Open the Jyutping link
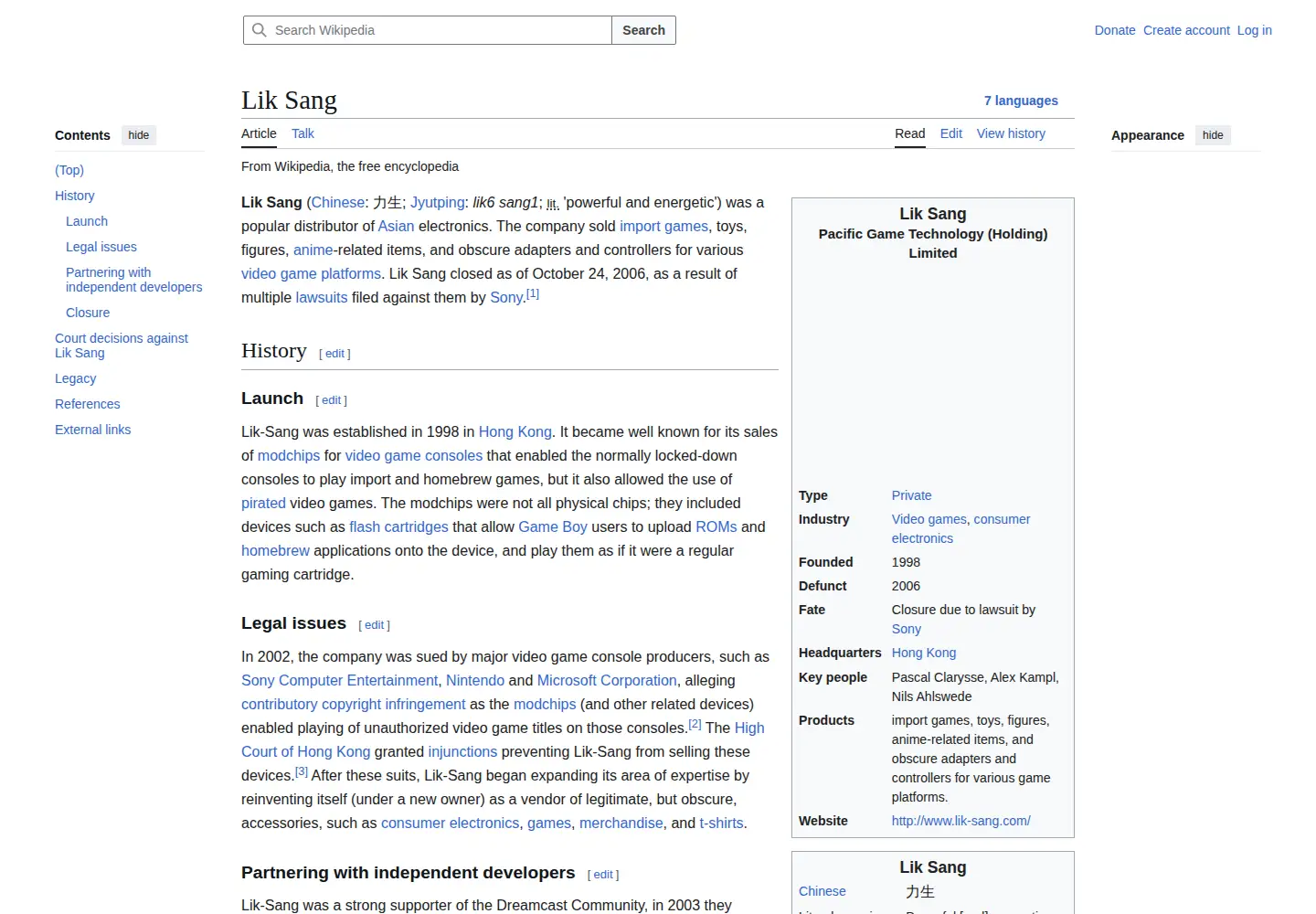This screenshot has height=914, width=1316. 437,202
